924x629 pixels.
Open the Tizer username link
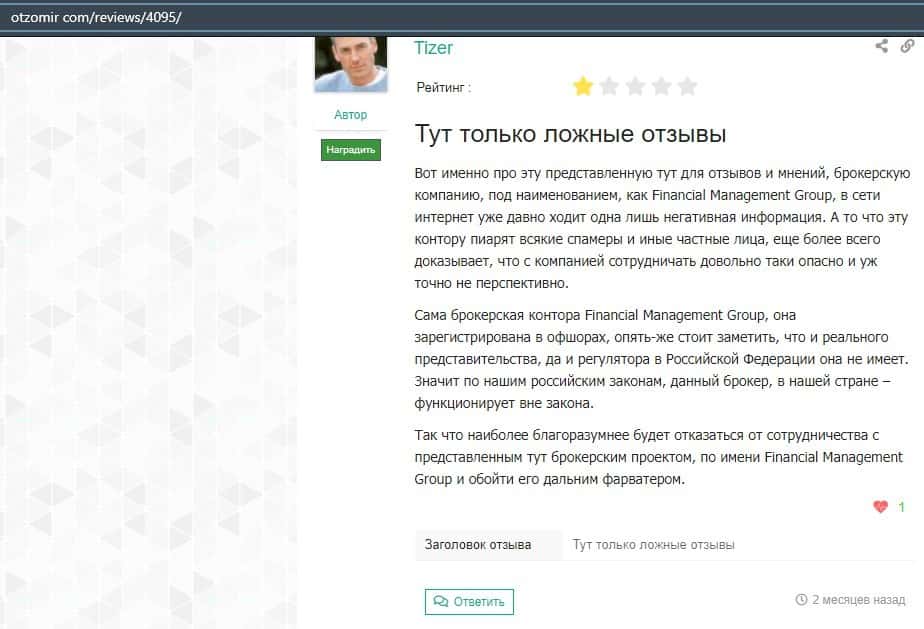tap(433, 48)
